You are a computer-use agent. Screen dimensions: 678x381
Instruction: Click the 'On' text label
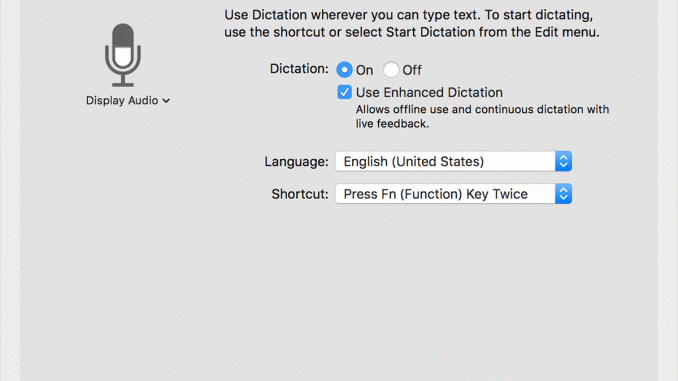[x=365, y=70]
